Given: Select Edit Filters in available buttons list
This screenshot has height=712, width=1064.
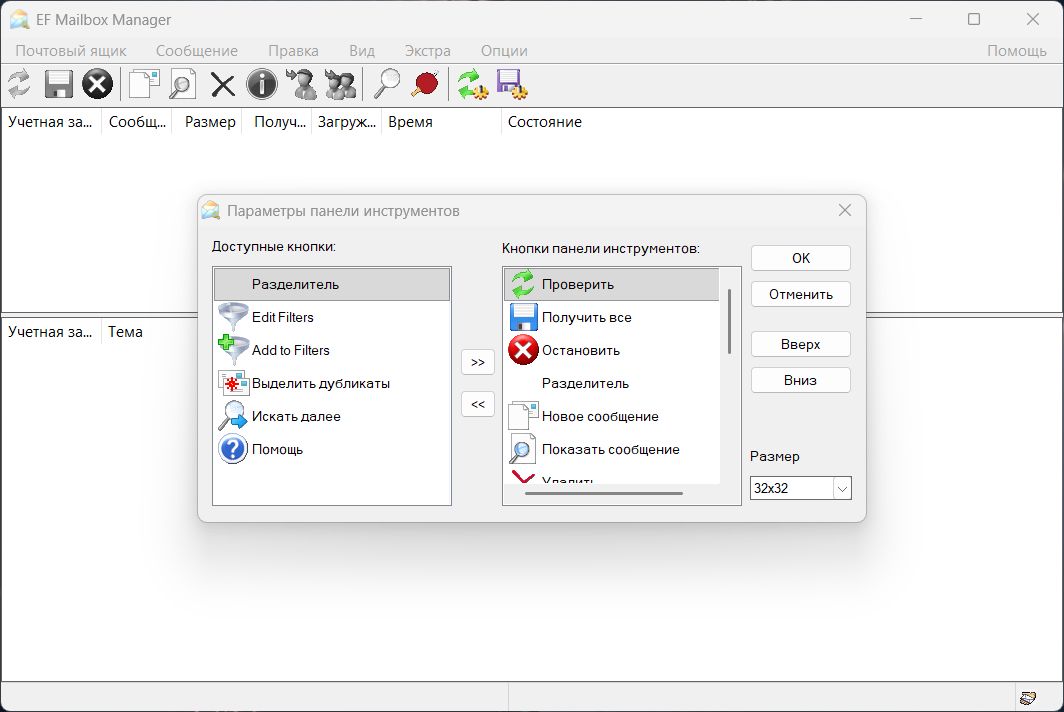Looking at the screenshot, I should [282, 317].
